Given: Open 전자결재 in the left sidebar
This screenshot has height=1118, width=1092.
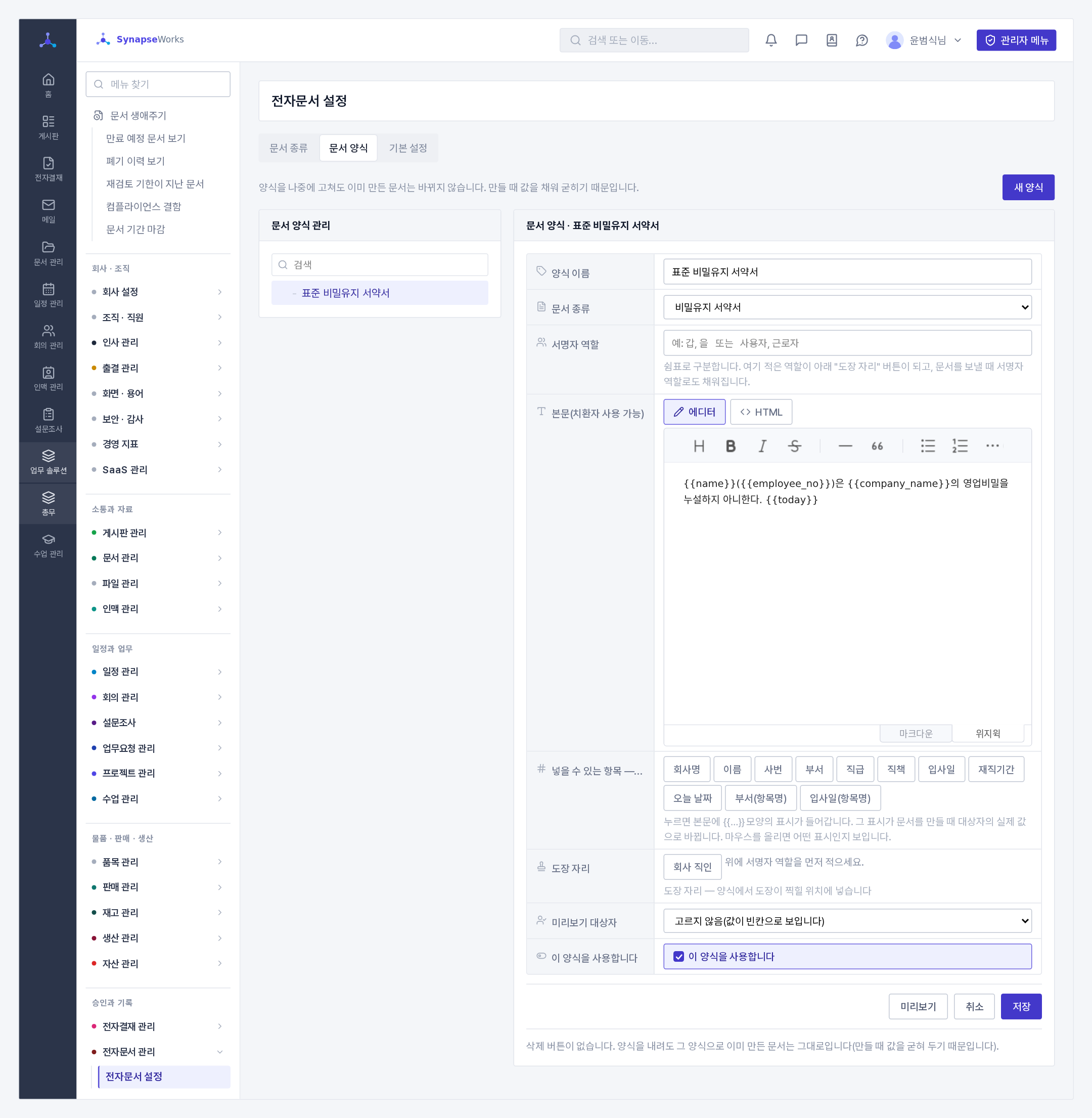Looking at the screenshot, I should coord(48,169).
